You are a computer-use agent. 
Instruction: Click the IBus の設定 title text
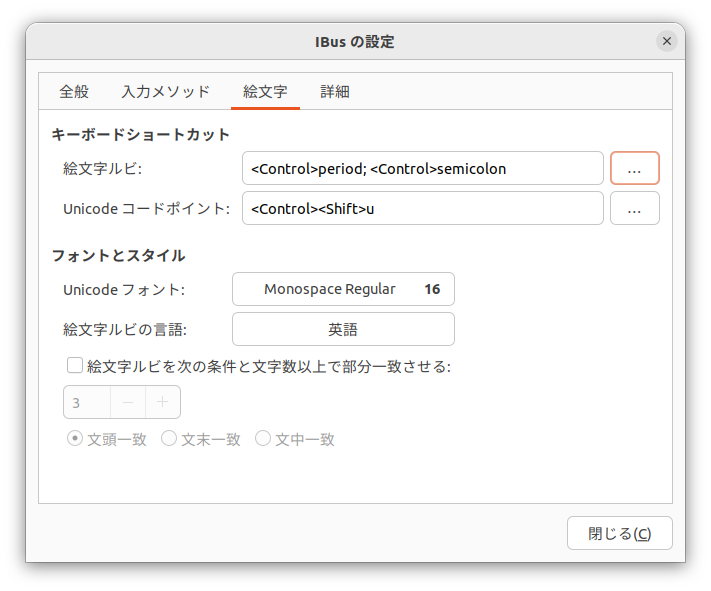pos(355,42)
